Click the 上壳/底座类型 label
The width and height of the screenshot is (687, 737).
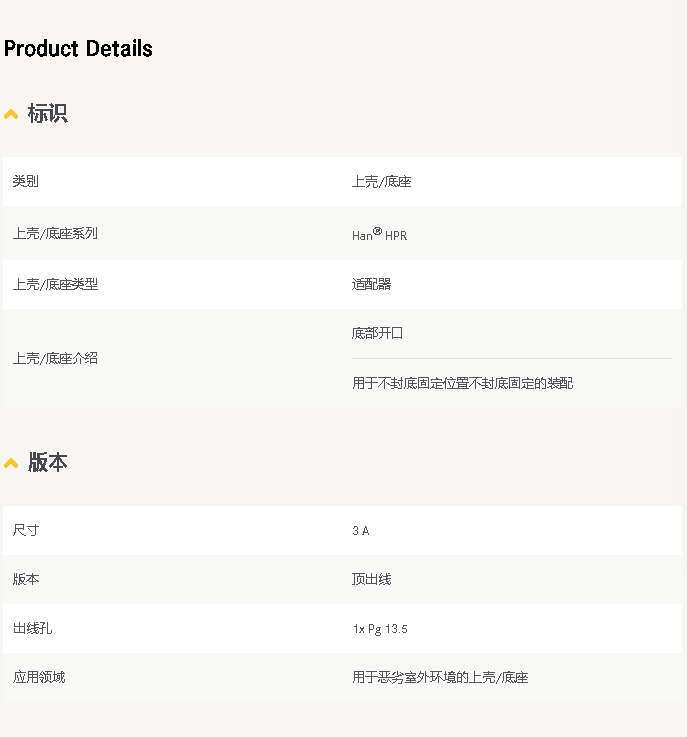point(55,284)
